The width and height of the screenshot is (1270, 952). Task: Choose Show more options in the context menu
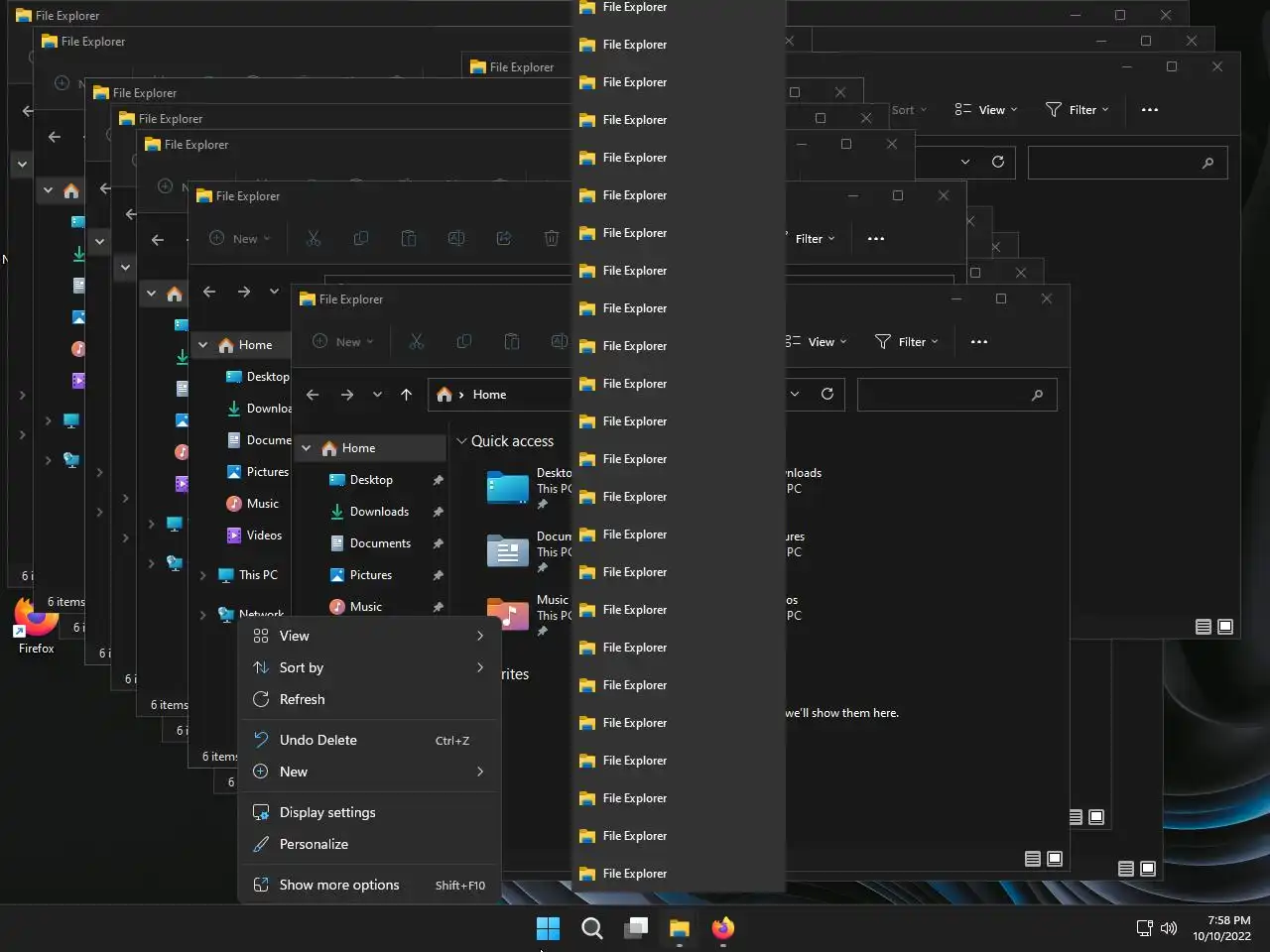369,885
